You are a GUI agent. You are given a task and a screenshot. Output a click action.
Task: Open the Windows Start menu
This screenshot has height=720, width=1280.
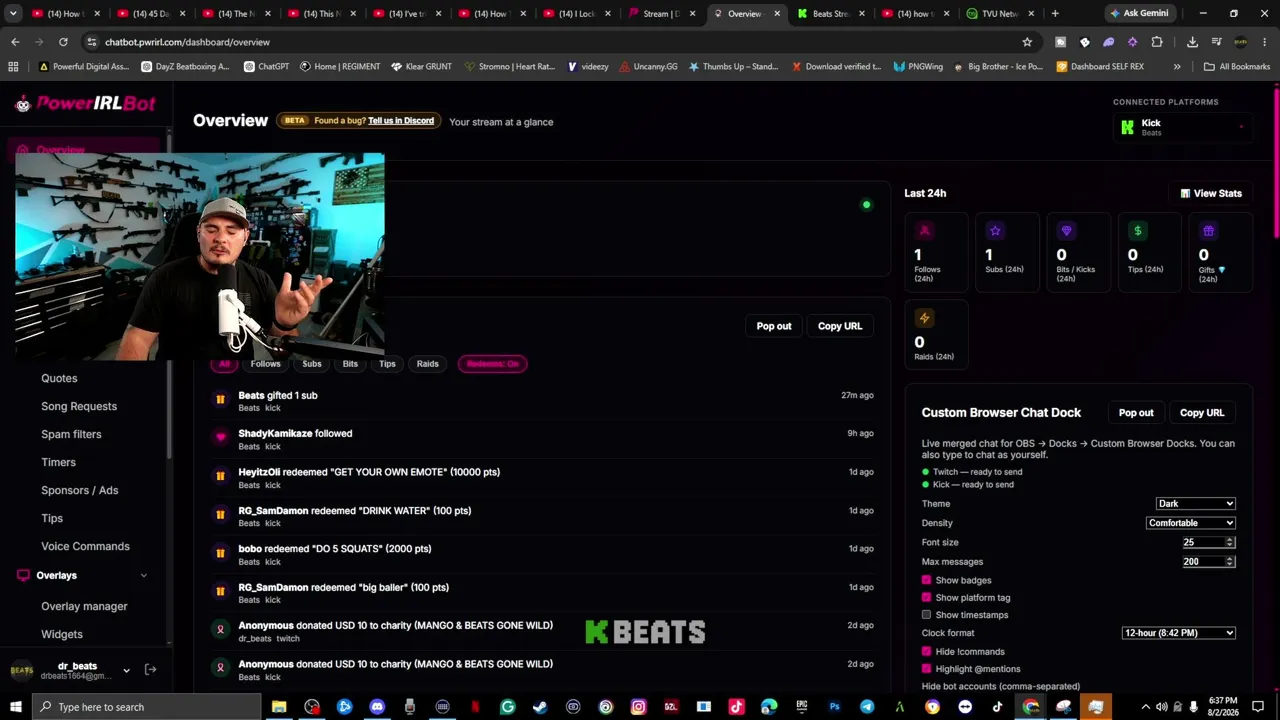[15, 707]
